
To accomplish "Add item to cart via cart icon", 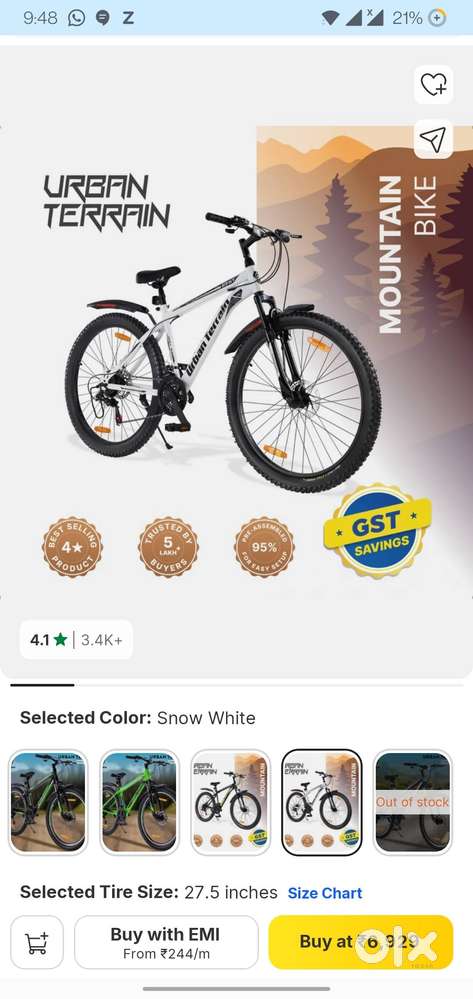I will click(x=37, y=942).
